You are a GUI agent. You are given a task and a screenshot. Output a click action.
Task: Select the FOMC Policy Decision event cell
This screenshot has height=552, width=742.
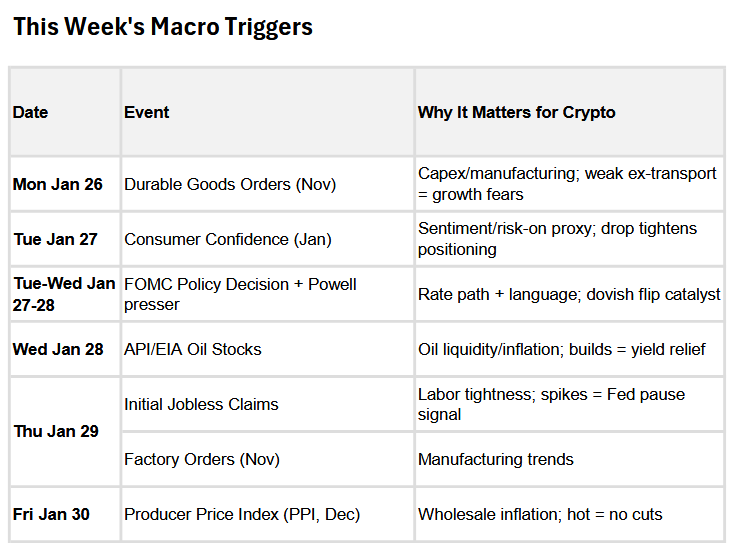(240, 294)
